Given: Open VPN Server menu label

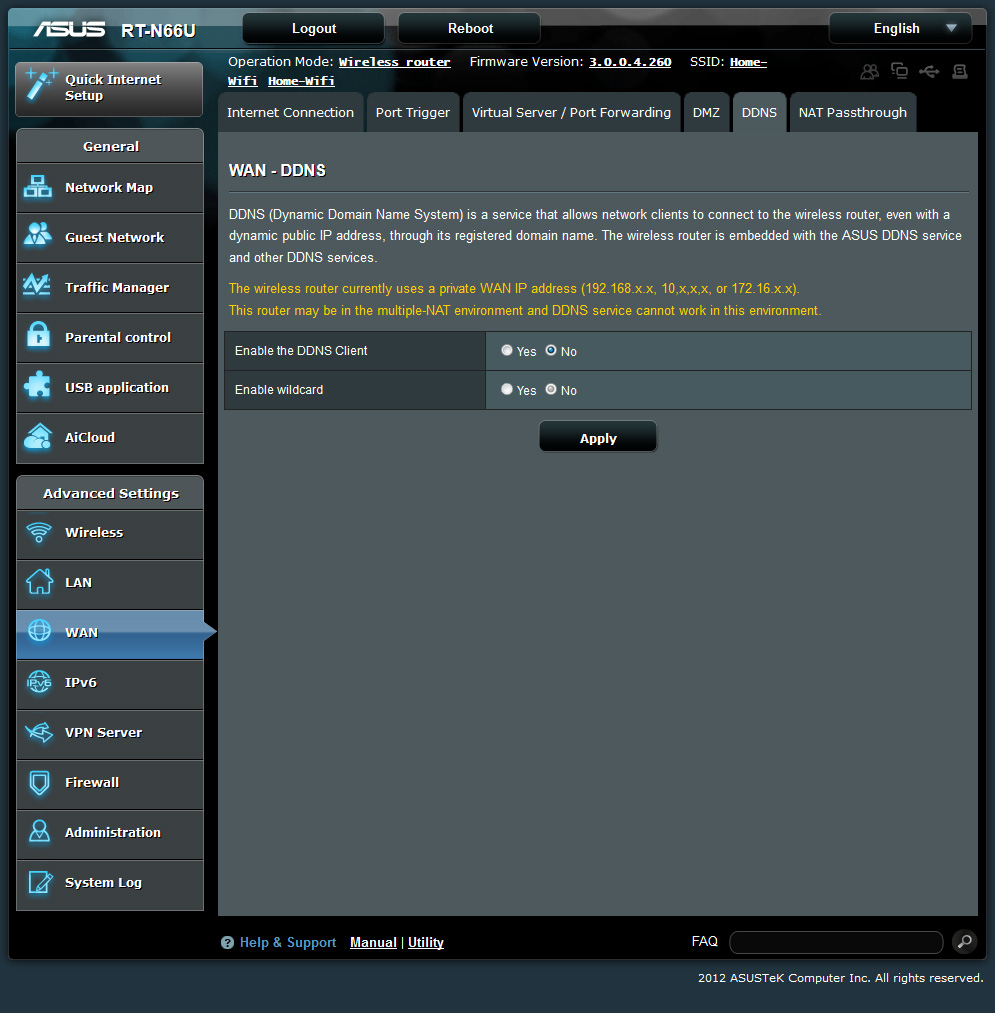Looking at the screenshot, I should click(103, 733).
